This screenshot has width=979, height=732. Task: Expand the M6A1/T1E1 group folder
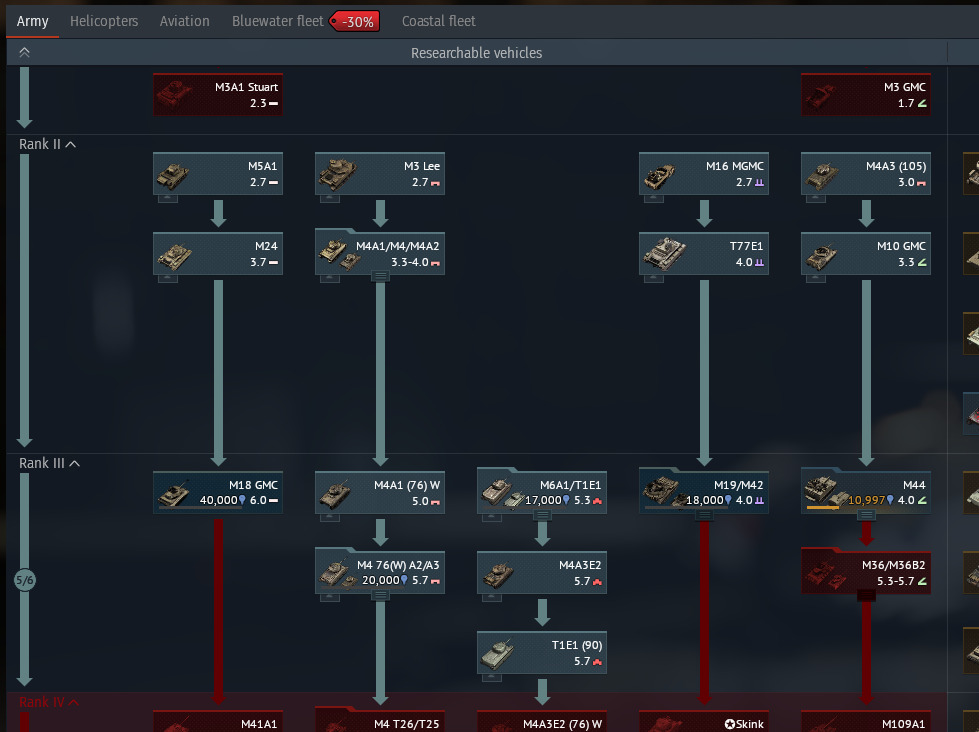(542, 515)
